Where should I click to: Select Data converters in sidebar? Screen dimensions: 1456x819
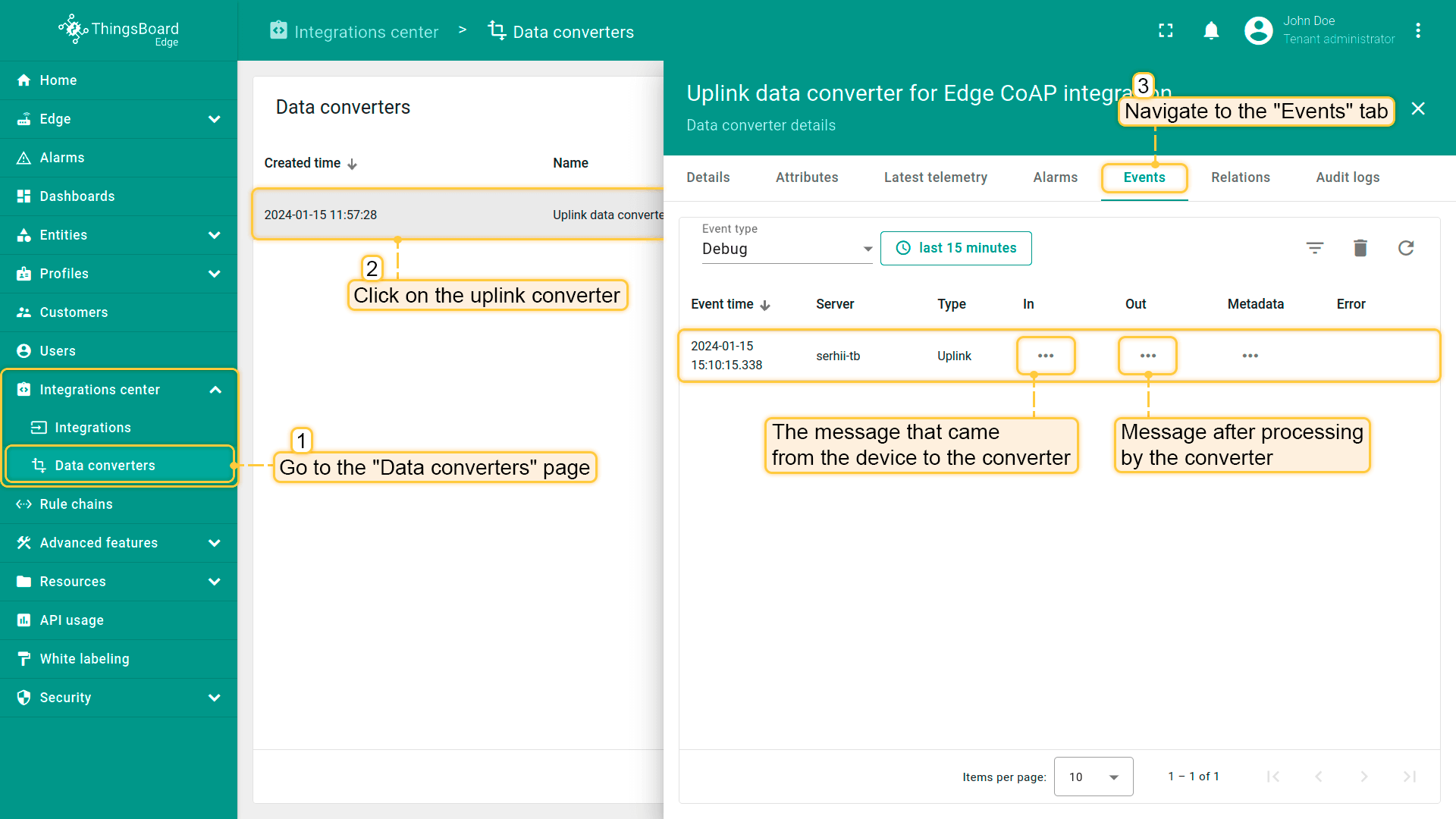coord(118,466)
